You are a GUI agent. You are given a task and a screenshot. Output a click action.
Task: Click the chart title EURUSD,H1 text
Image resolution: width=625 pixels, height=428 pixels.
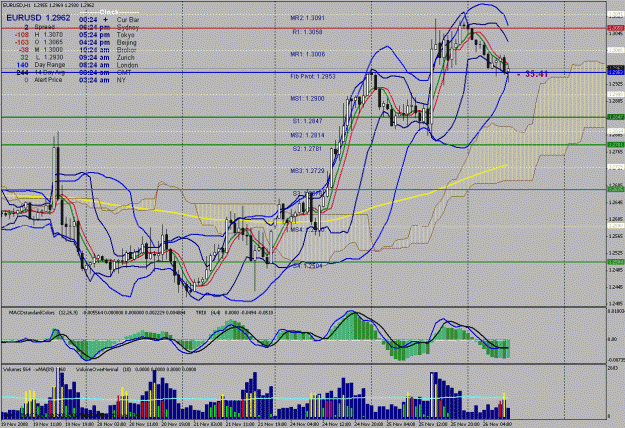pyautogui.click(x=16, y=5)
